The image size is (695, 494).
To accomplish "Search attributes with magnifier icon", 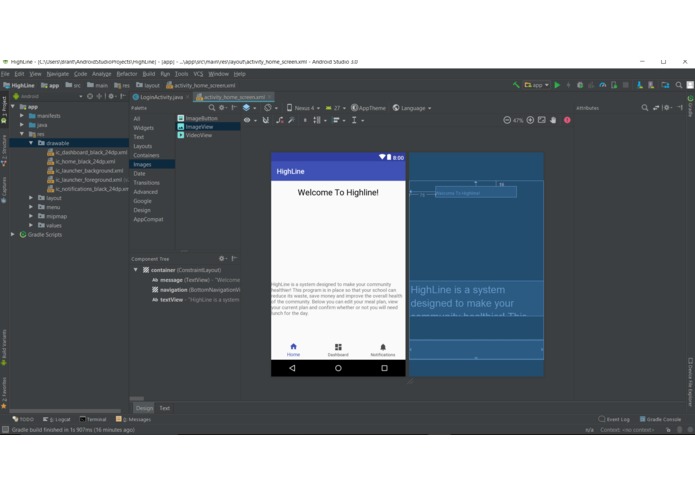I will pyautogui.click(x=644, y=108).
